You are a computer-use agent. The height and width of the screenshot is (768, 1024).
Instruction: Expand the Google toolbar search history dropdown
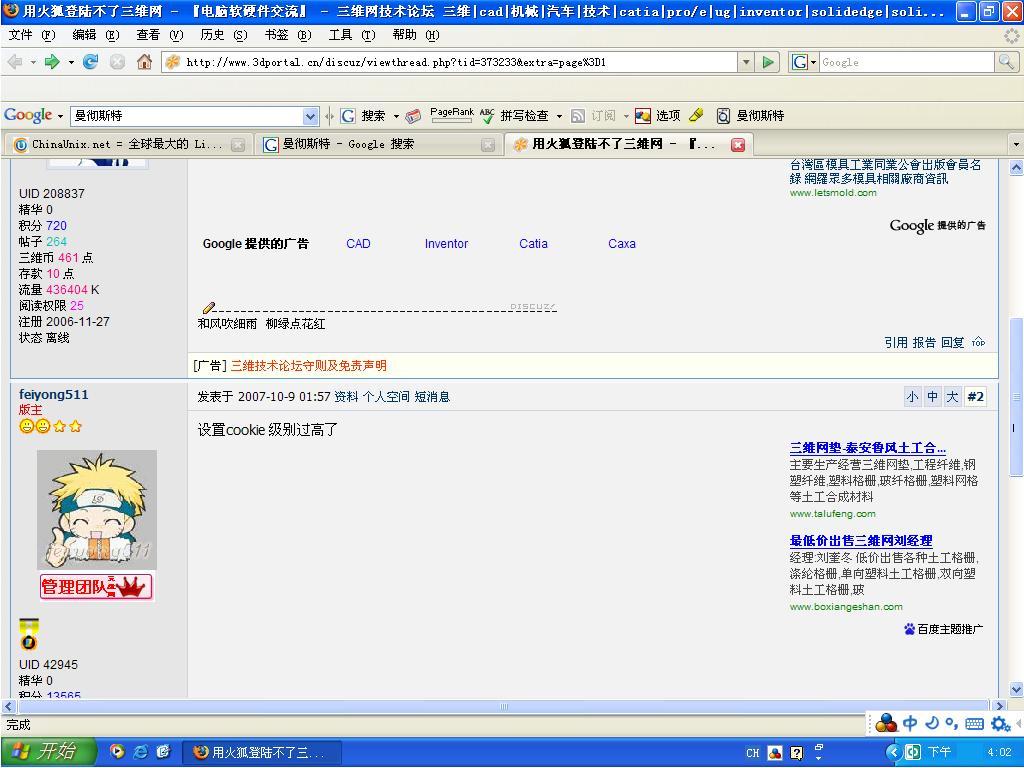click(x=310, y=116)
